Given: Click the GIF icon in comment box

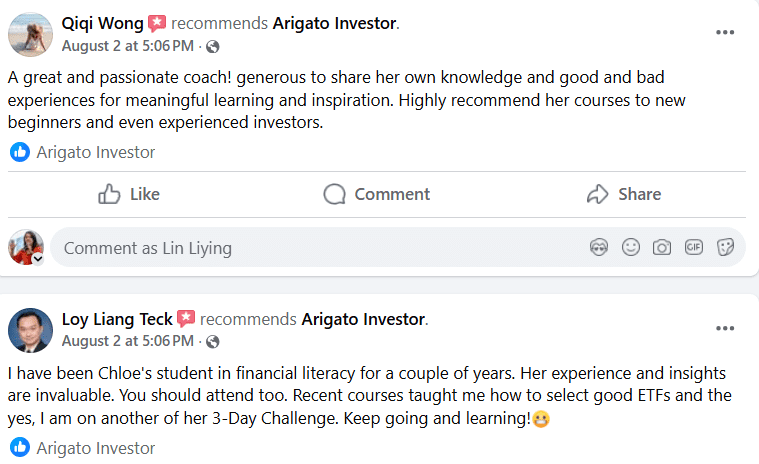Looking at the screenshot, I should click(693, 247).
